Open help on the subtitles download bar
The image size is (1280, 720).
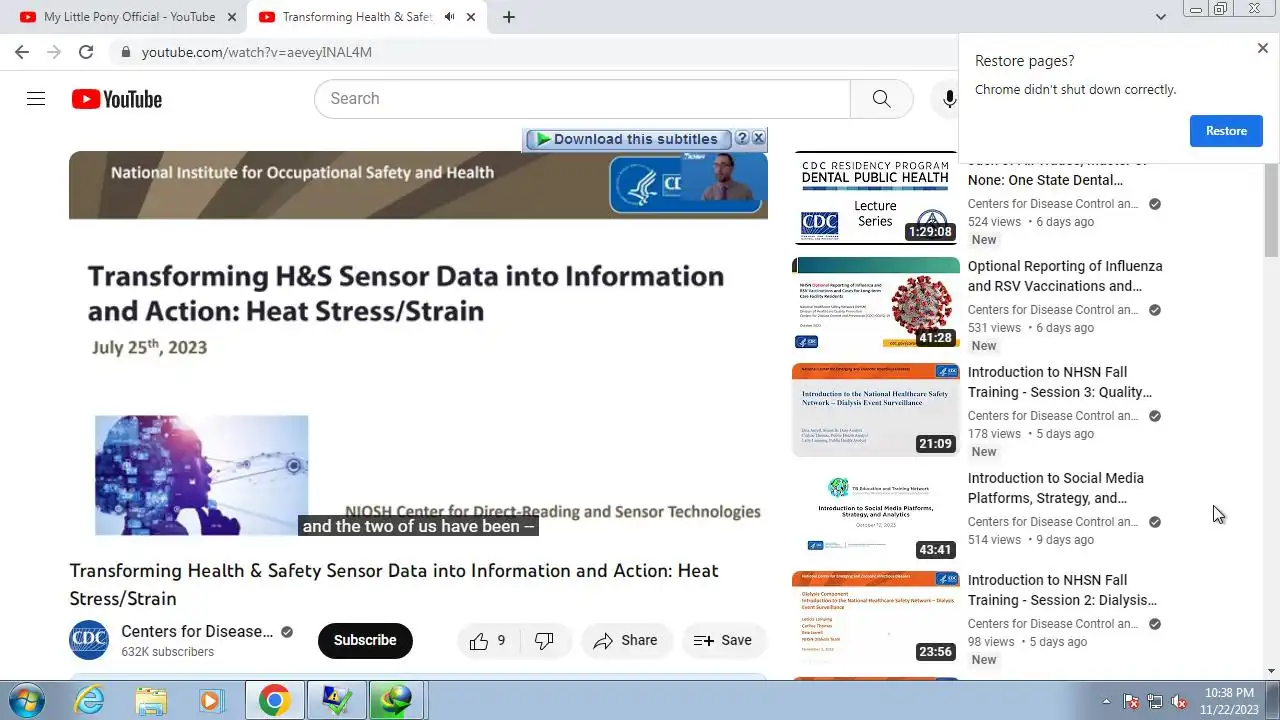pos(742,138)
